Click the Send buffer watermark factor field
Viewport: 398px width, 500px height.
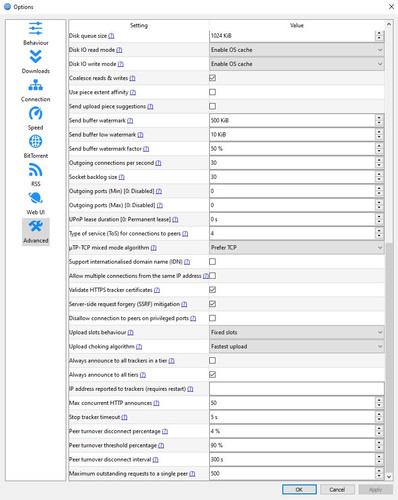(292, 149)
